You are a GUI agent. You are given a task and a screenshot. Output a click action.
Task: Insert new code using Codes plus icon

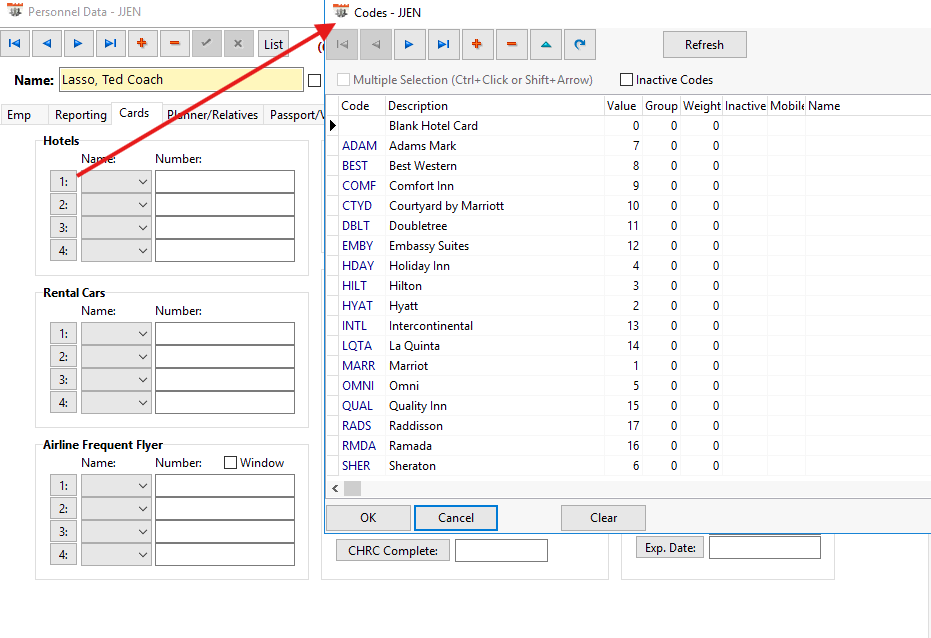point(477,44)
